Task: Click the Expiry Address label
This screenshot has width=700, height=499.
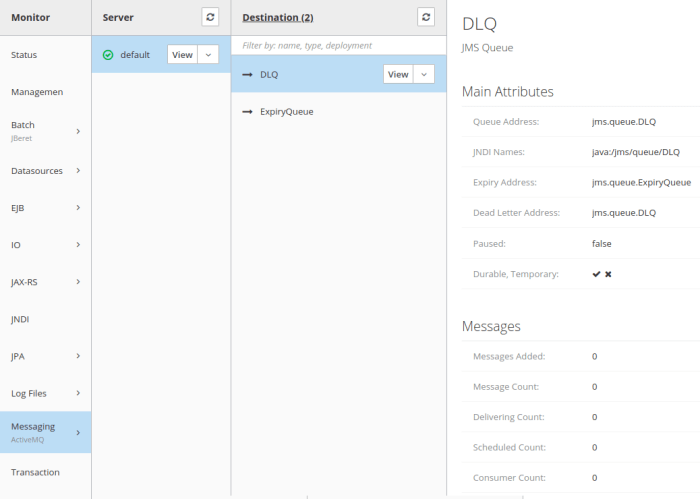Action: click(505, 183)
